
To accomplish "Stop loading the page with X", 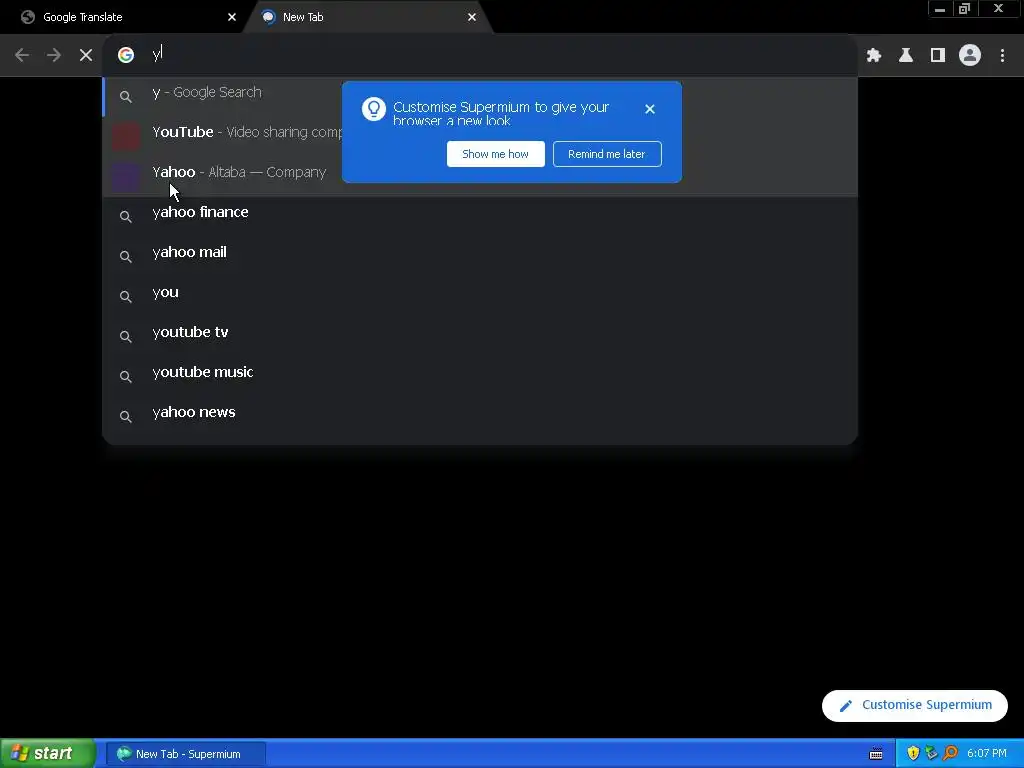I will pyautogui.click(x=86, y=55).
